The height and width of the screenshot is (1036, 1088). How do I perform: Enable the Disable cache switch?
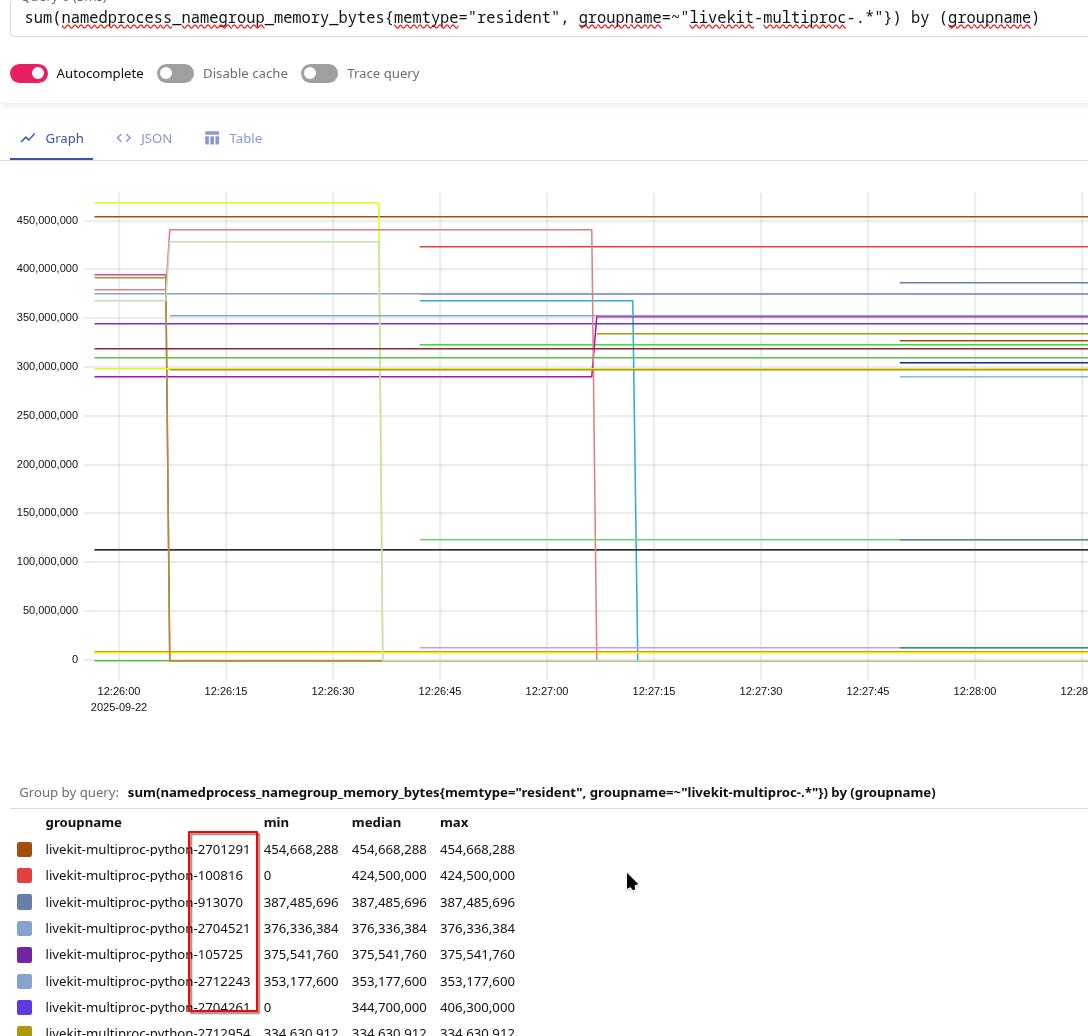(175, 74)
